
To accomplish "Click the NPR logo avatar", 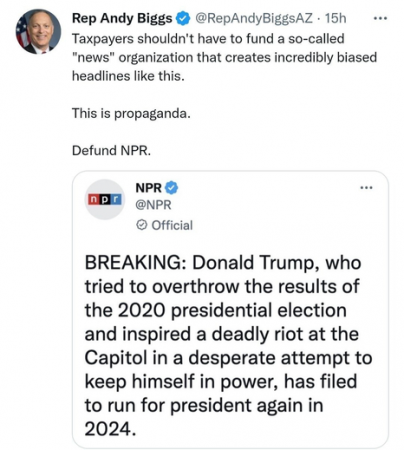I will (105, 199).
